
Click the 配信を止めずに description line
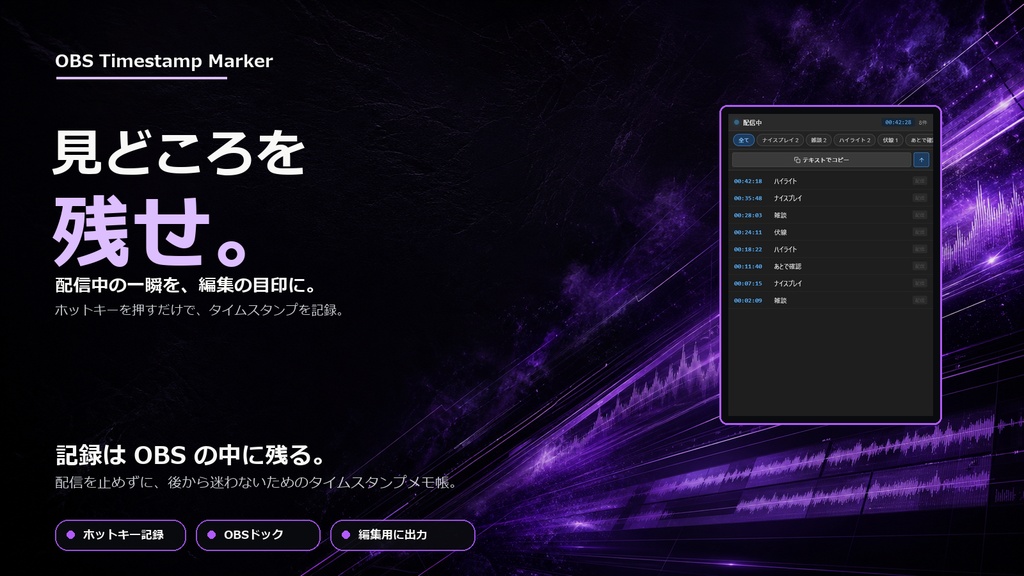[x=257, y=483]
